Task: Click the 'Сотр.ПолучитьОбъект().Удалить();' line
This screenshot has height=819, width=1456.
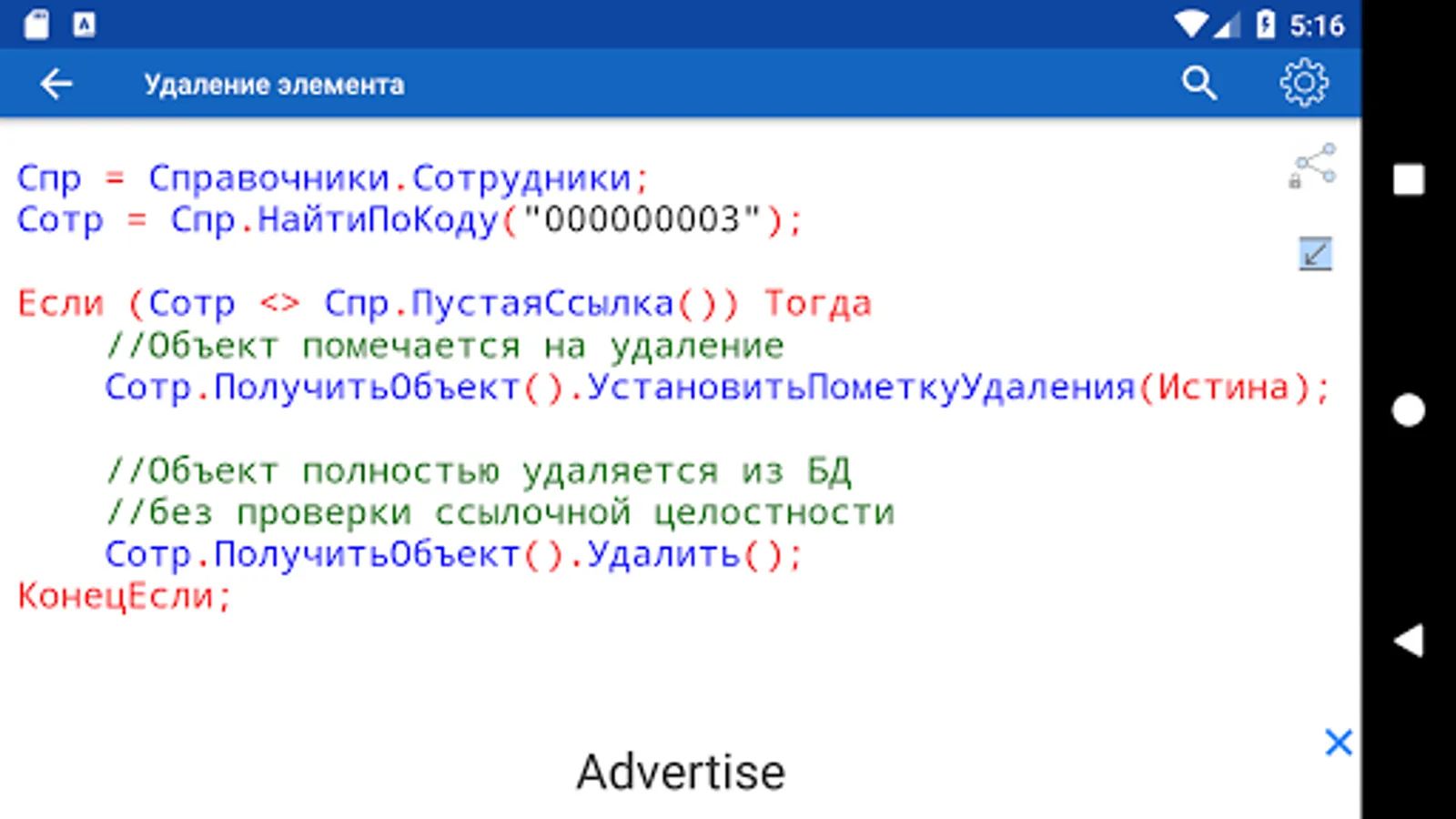Action: (454, 554)
